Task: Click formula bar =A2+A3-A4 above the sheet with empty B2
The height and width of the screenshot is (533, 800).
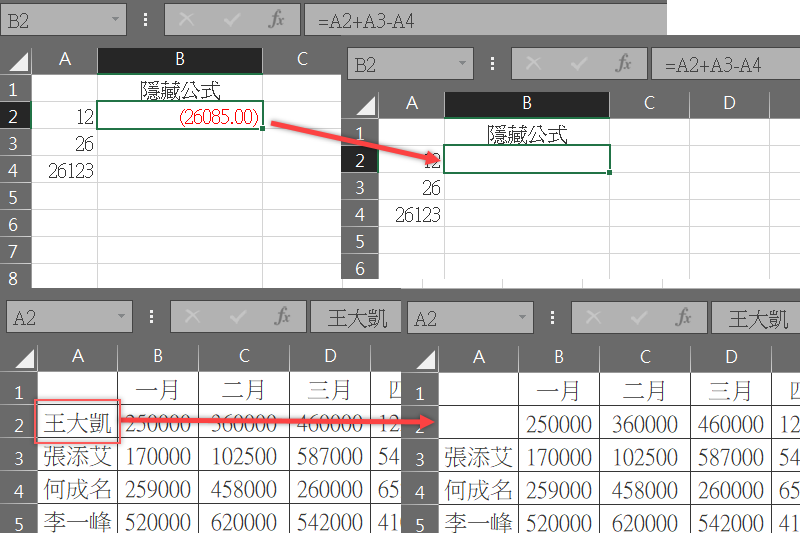Action: click(726, 64)
